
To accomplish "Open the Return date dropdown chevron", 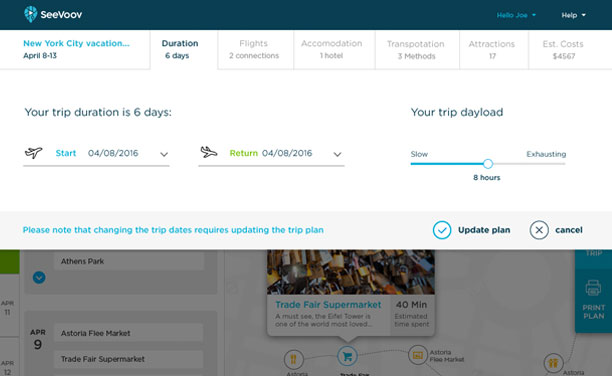I will [x=337, y=154].
